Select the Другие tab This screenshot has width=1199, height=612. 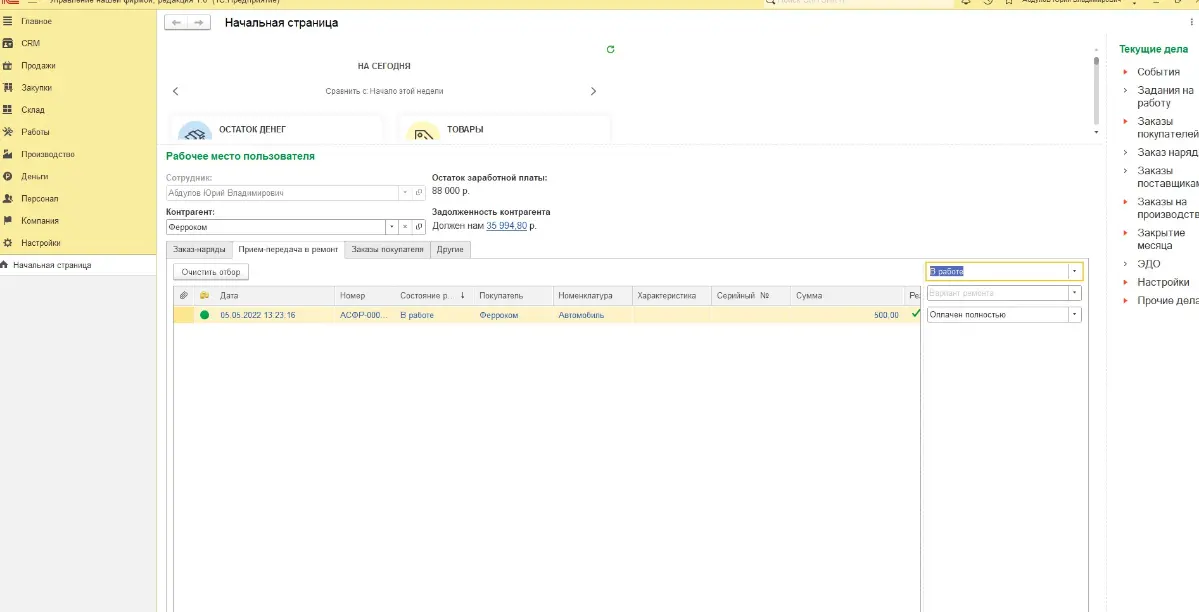[x=450, y=249]
